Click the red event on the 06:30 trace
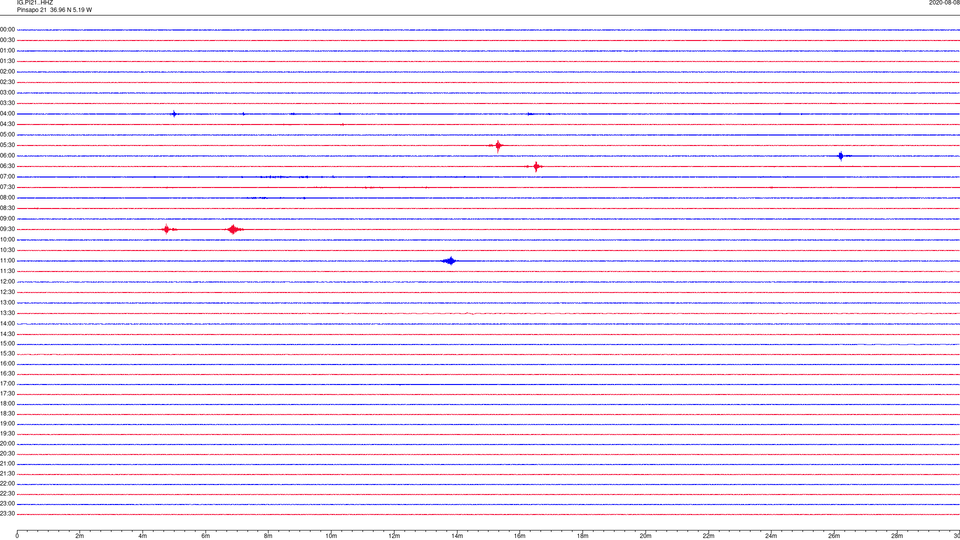The width and height of the screenshot is (960, 540). pyautogui.click(x=536, y=167)
